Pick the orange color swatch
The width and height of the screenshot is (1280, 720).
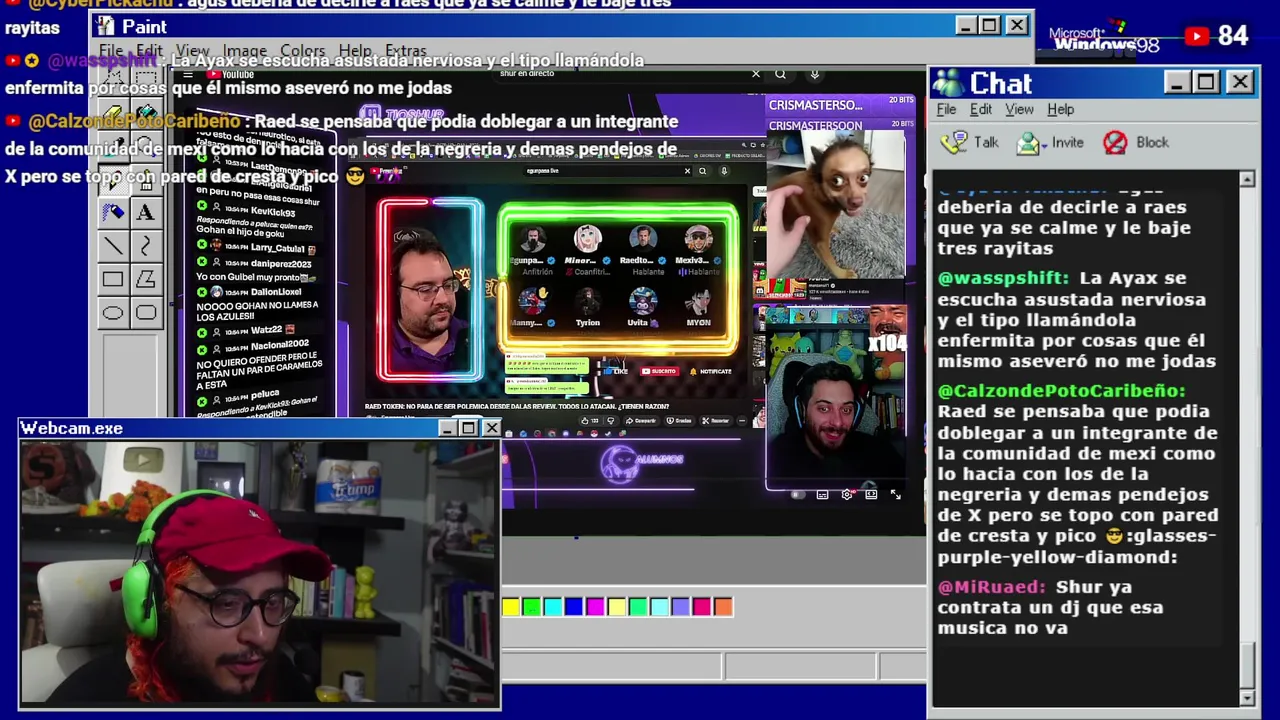[723, 607]
